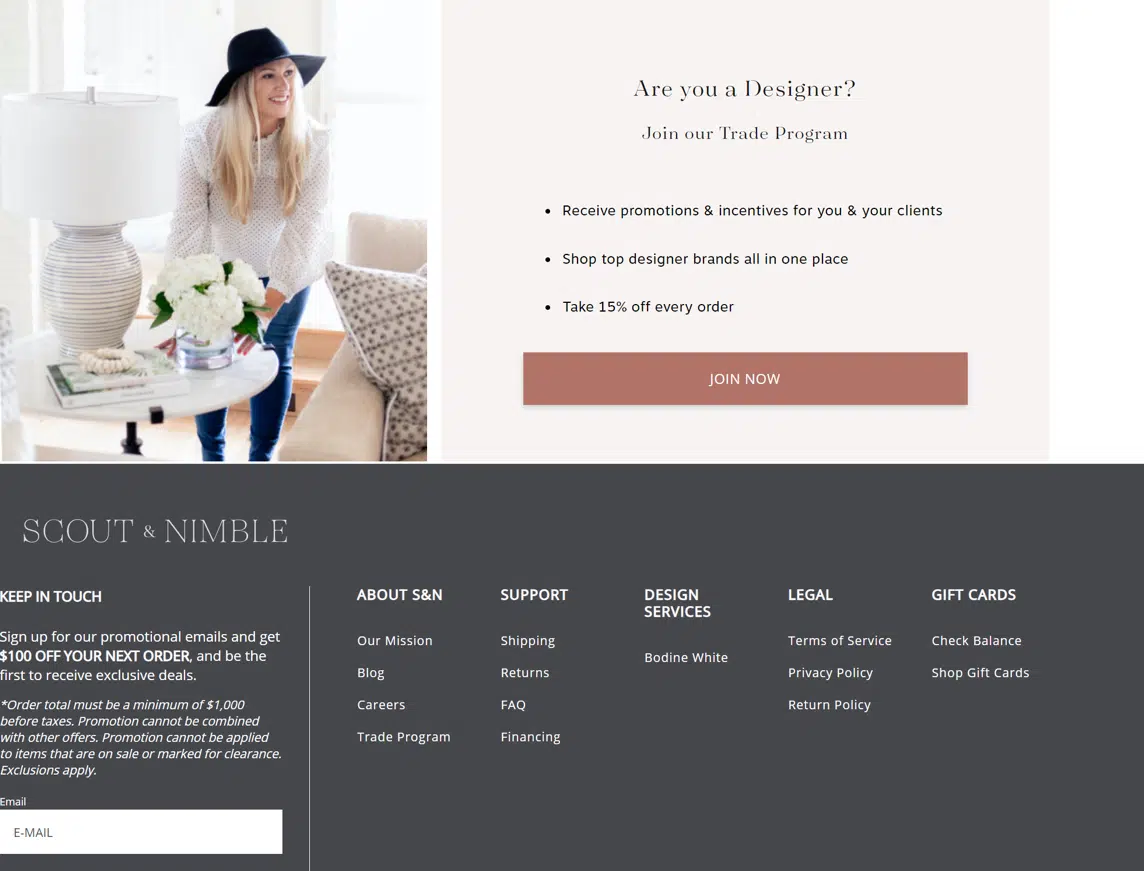Viewport: 1144px width, 871px height.
Task: Open Trade Program footer link
Action: [x=403, y=737]
